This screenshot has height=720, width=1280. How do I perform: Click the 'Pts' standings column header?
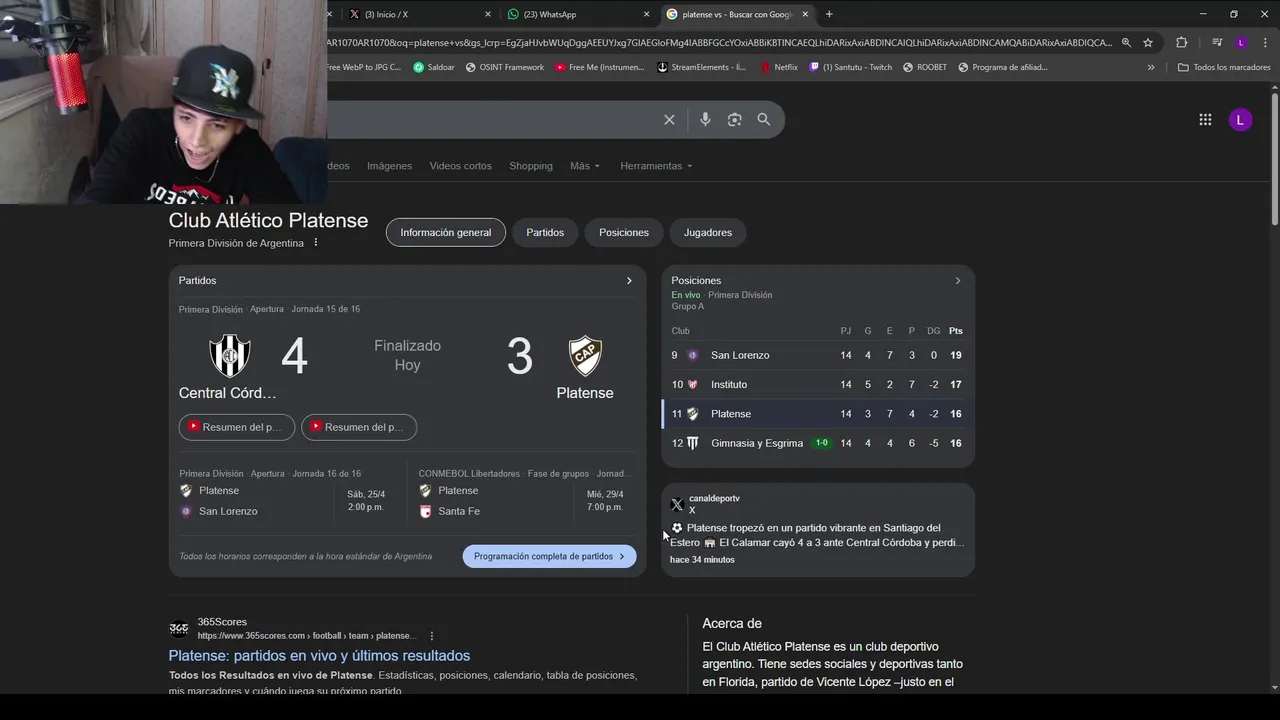[x=956, y=331]
